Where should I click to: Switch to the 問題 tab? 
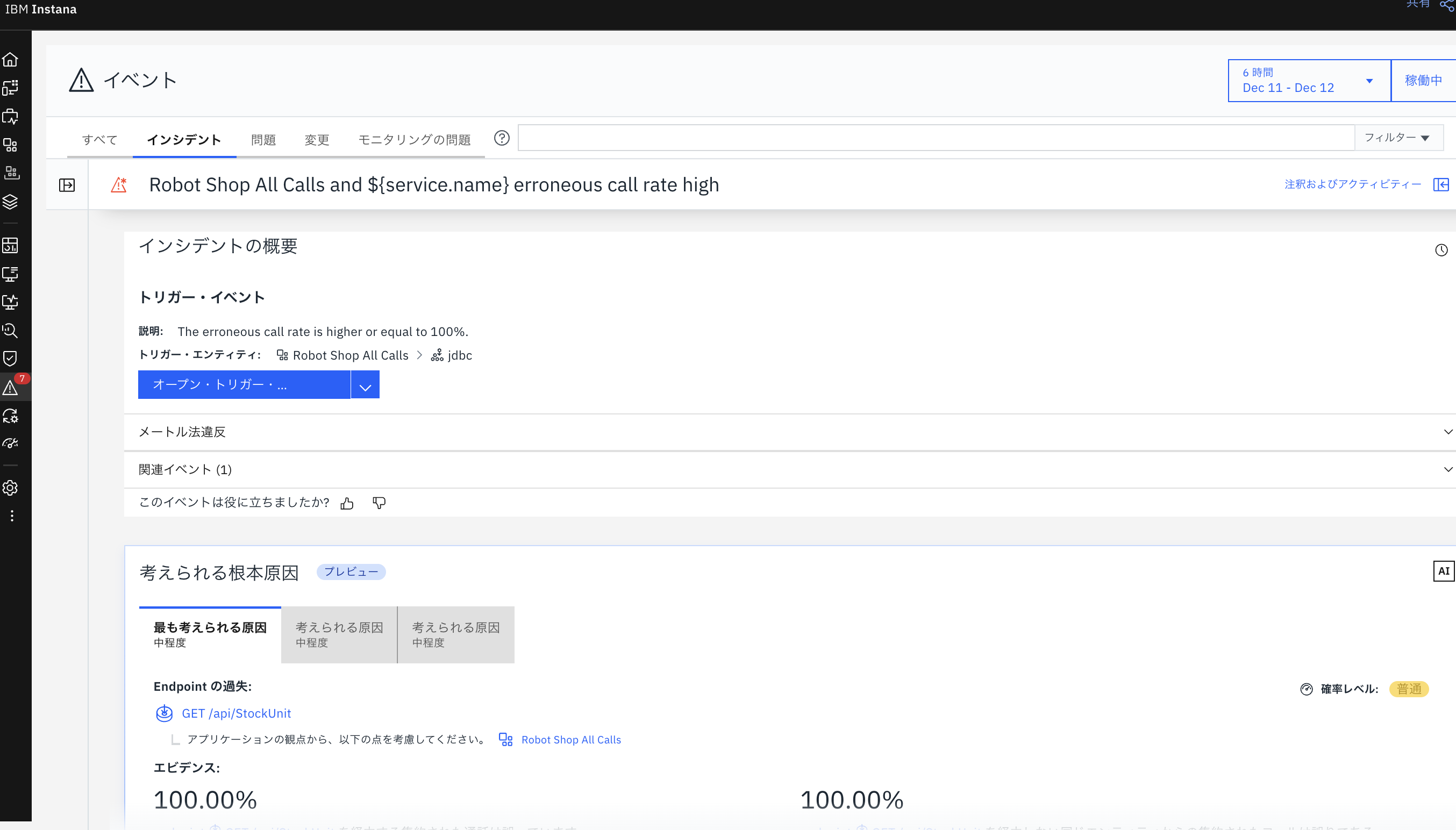(x=263, y=140)
